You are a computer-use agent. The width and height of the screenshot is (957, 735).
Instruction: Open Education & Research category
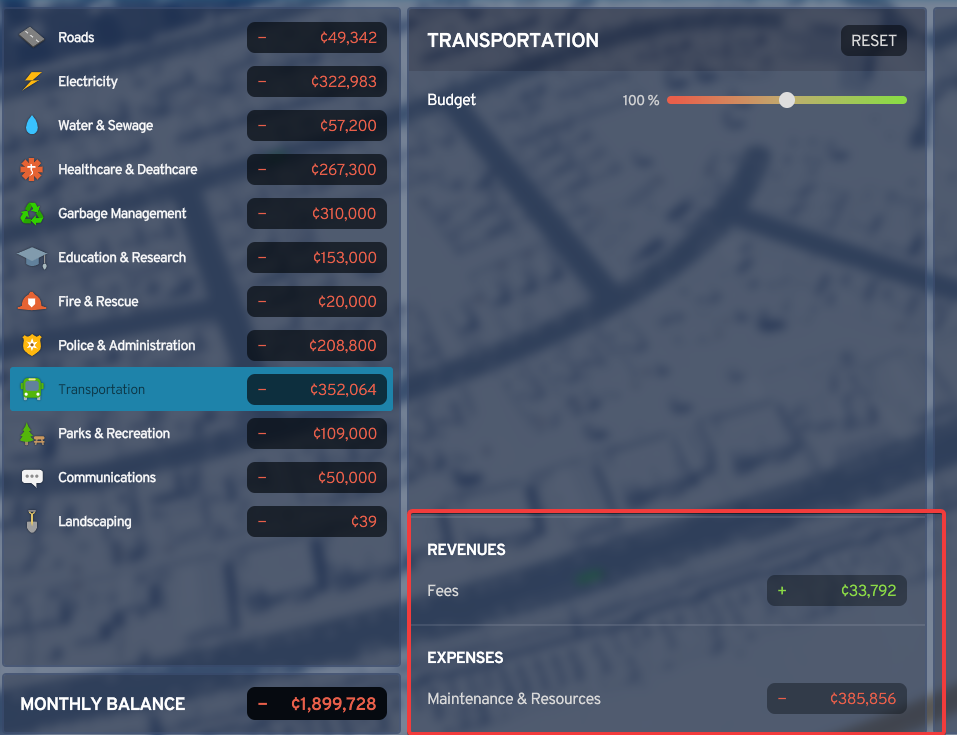pos(201,258)
